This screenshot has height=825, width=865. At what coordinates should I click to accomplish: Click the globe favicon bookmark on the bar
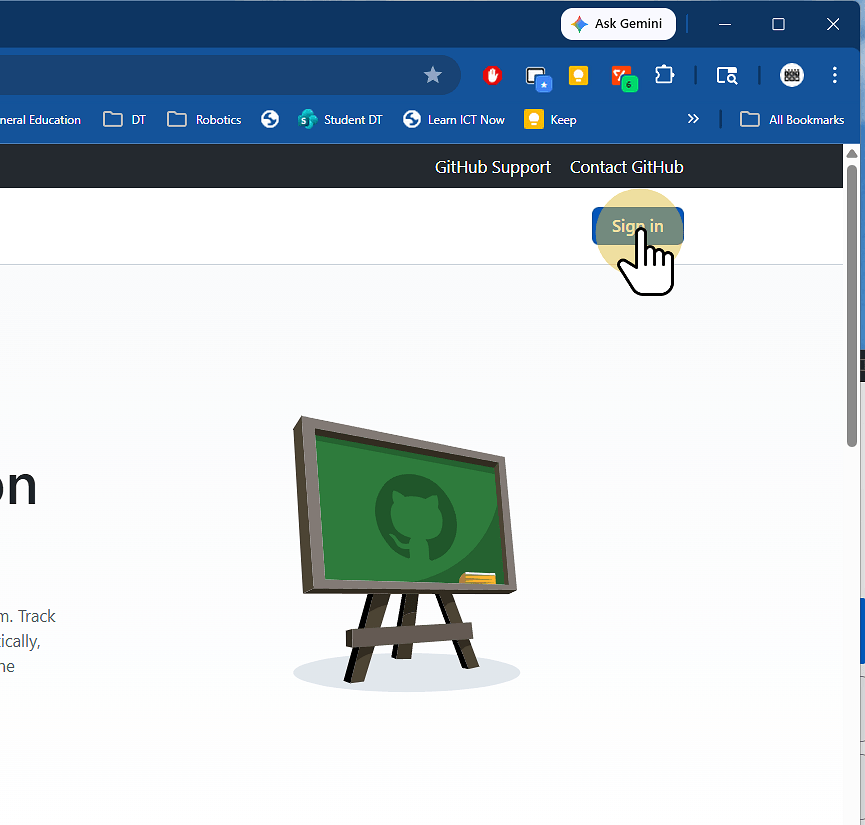pos(269,119)
